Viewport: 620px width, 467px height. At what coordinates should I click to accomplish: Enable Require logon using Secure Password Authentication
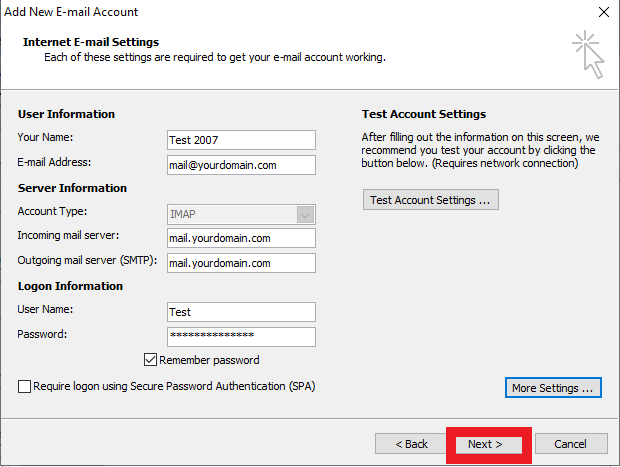[25, 386]
